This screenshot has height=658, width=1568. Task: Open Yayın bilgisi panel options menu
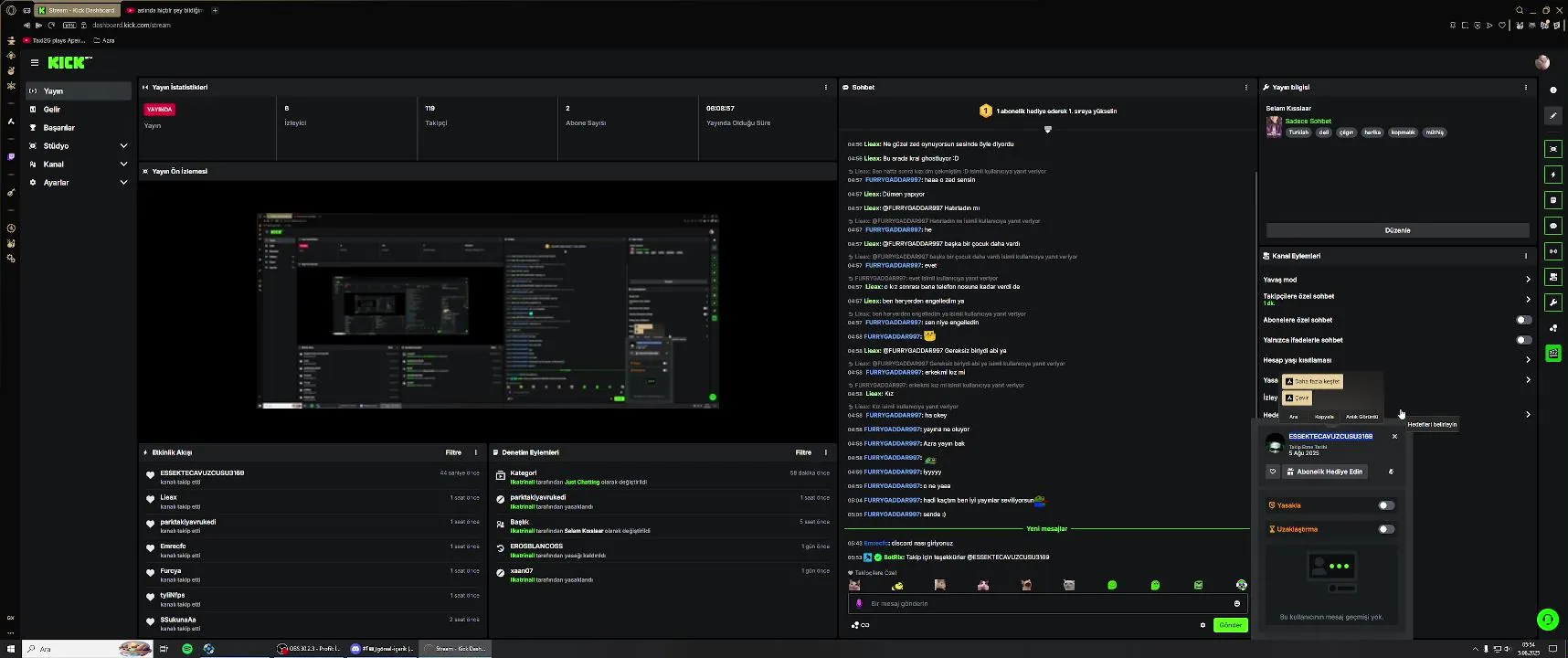pos(1526,88)
